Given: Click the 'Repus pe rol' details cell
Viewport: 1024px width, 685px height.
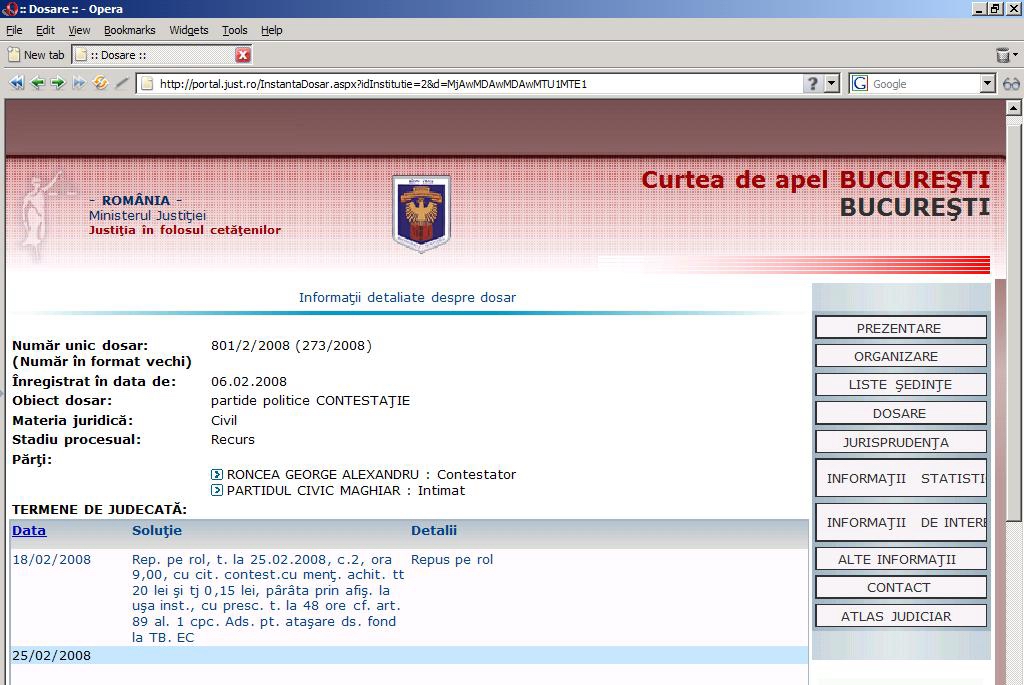Looking at the screenshot, I should click(x=452, y=560).
